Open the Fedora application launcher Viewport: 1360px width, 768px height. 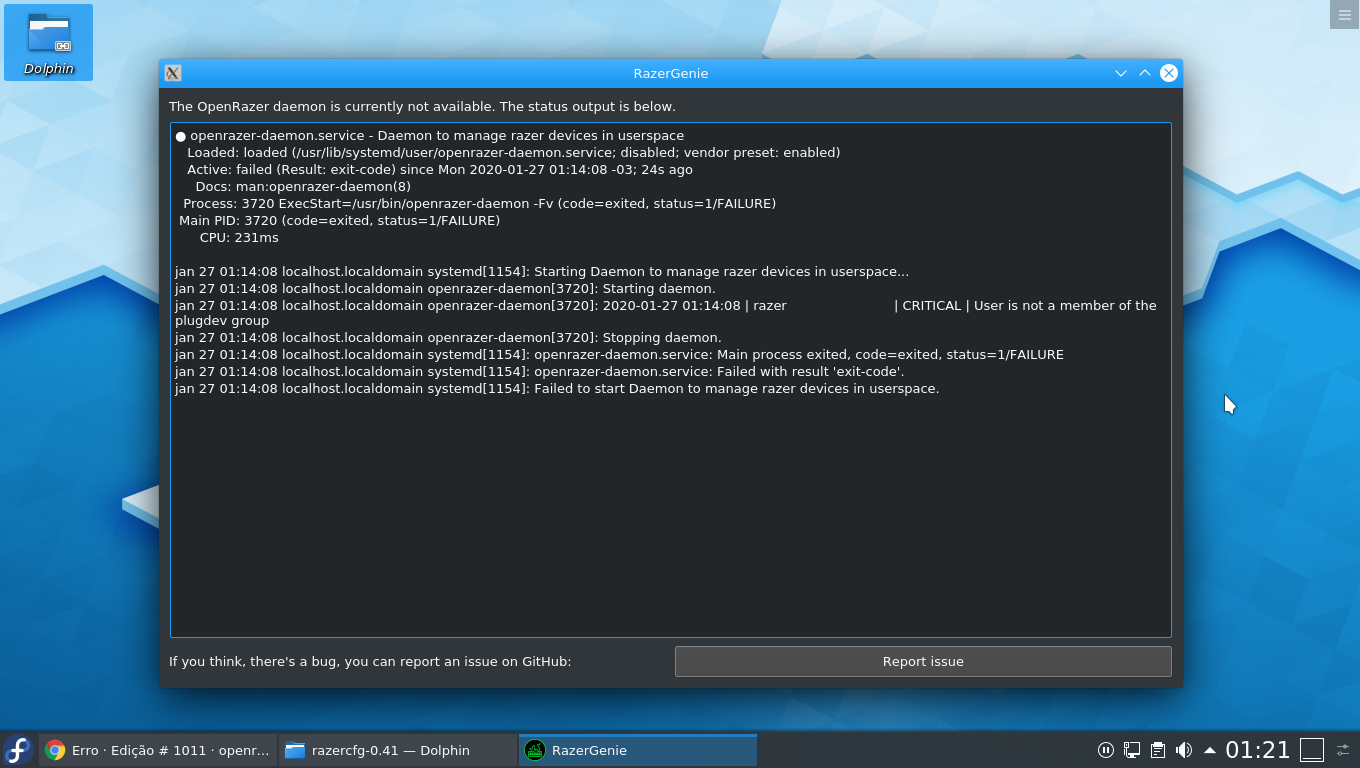(x=17, y=750)
